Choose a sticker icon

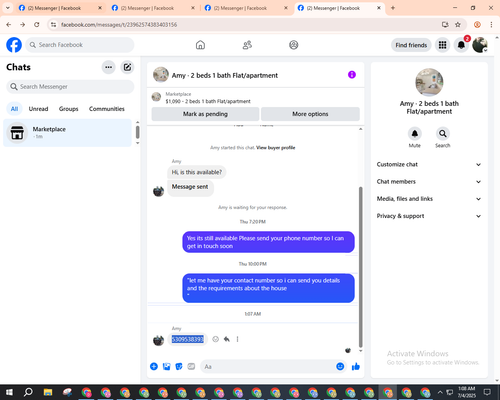179,367
